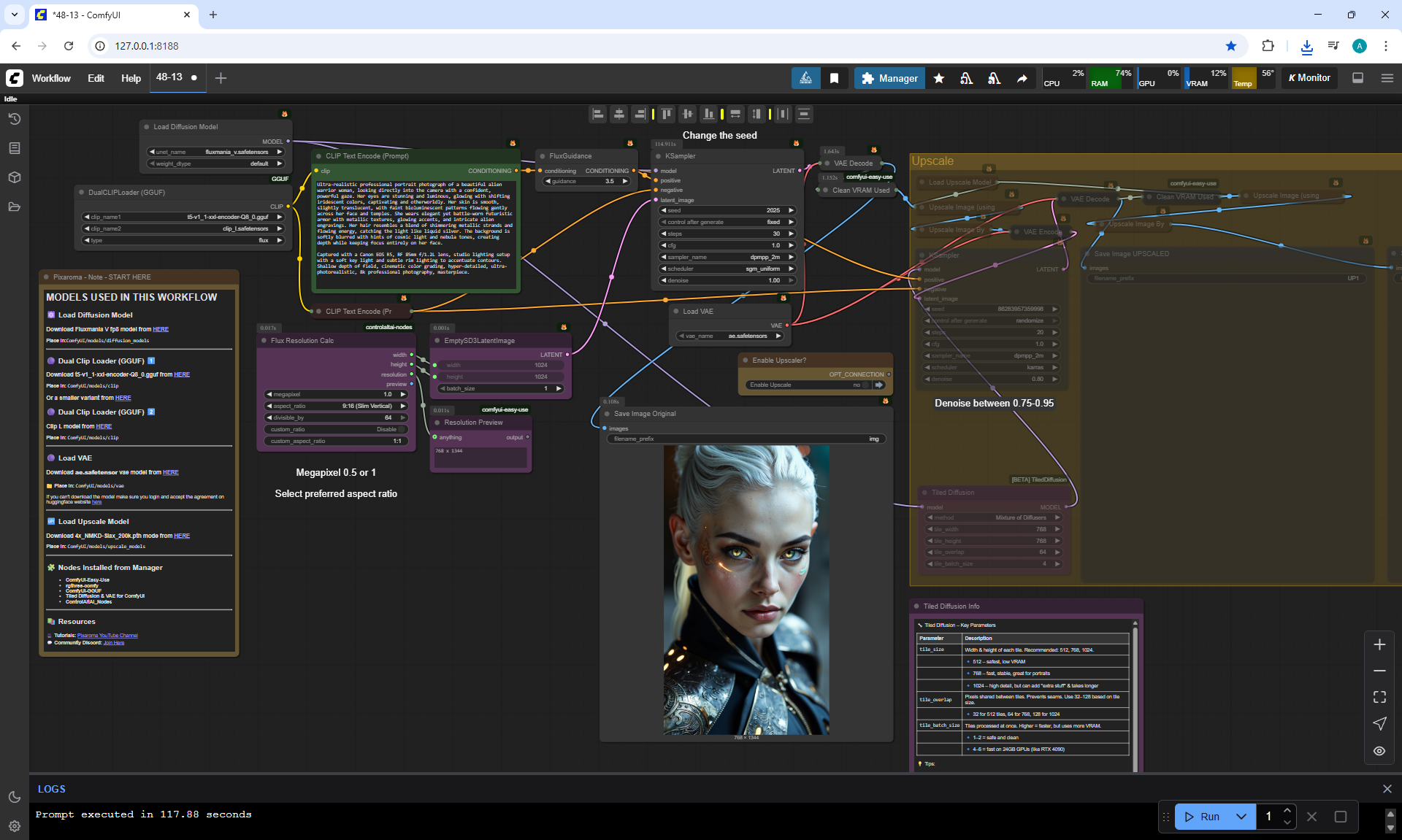Click the star favorites icon
This screenshot has width=1402, height=840.
pyautogui.click(x=939, y=78)
